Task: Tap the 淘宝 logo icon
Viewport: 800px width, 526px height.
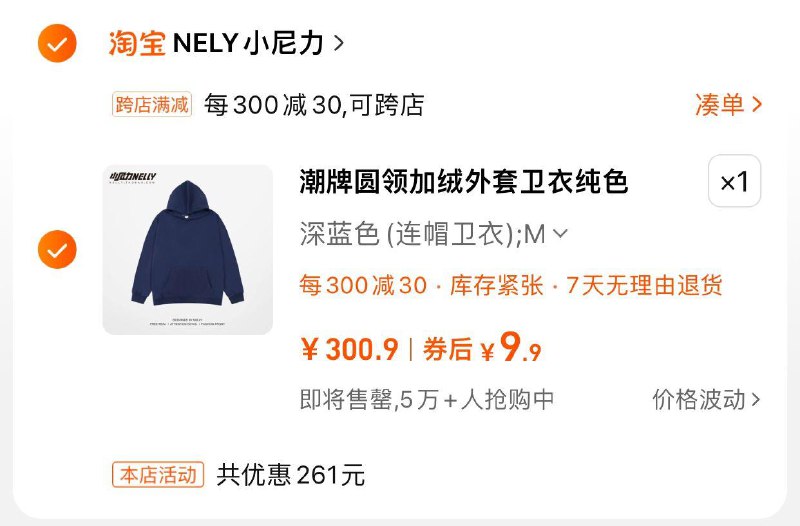Action: [x=137, y=43]
